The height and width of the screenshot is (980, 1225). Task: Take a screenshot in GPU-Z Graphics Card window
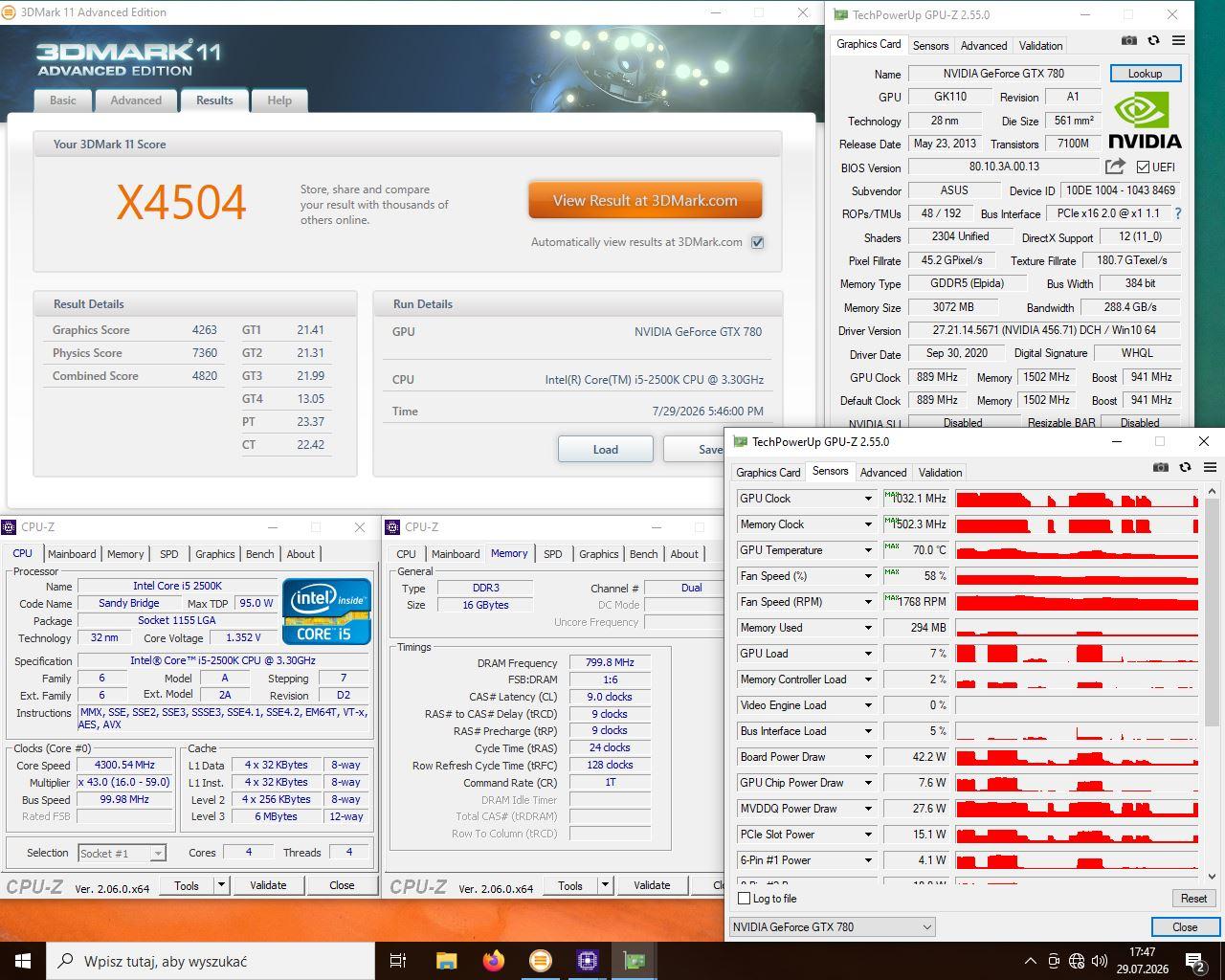(x=1129, y=41)
